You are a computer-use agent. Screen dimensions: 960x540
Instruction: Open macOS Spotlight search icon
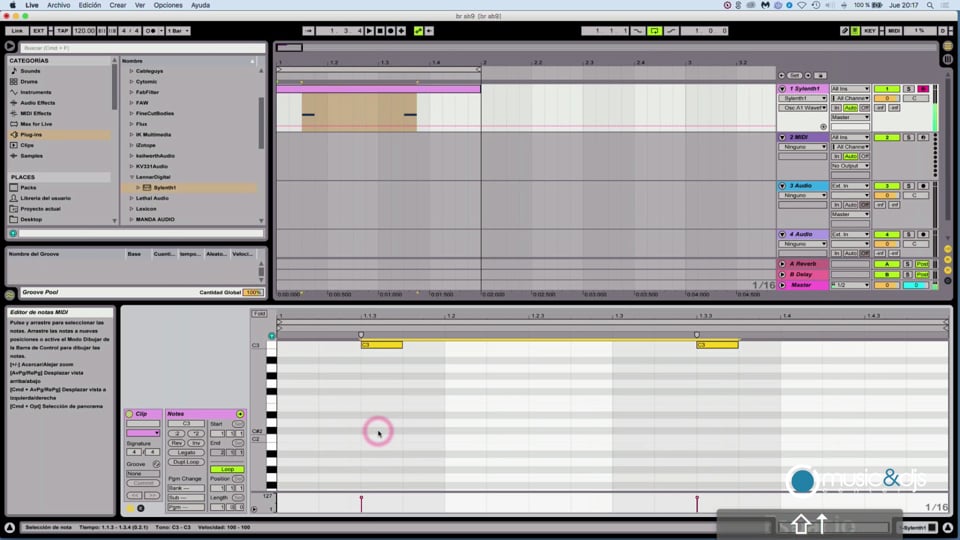point(929,5)
